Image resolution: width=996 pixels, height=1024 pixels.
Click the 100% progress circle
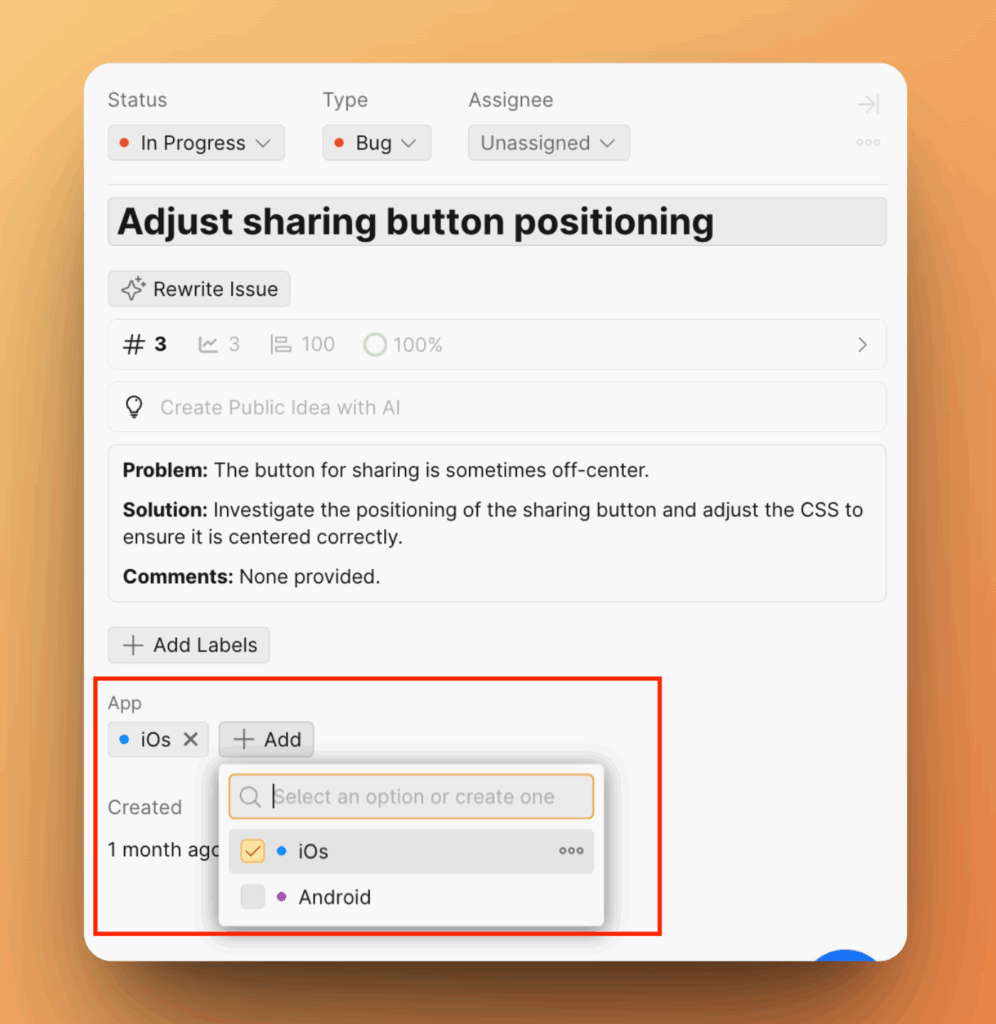375,344
